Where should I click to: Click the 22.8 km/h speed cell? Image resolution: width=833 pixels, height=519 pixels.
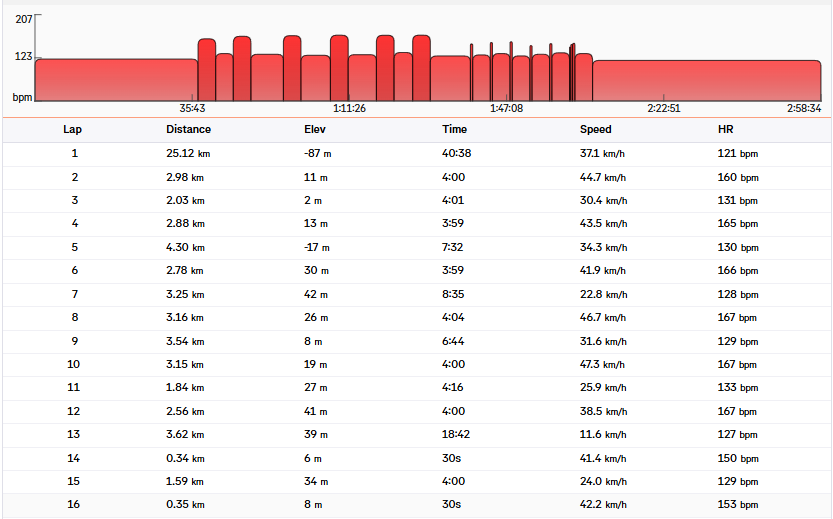point(604,294)
